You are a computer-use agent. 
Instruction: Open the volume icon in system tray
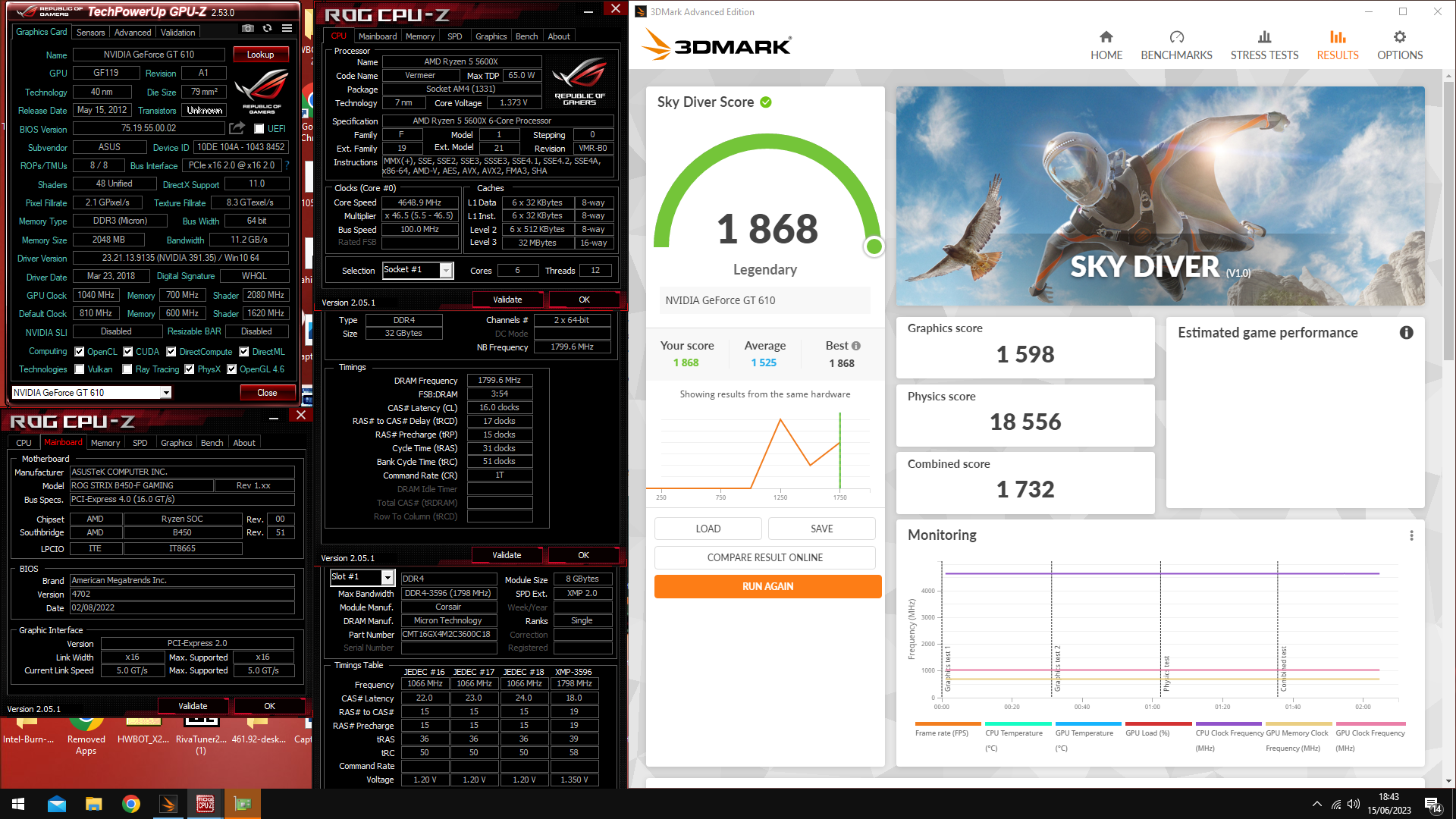click(x=1354, y=804)
